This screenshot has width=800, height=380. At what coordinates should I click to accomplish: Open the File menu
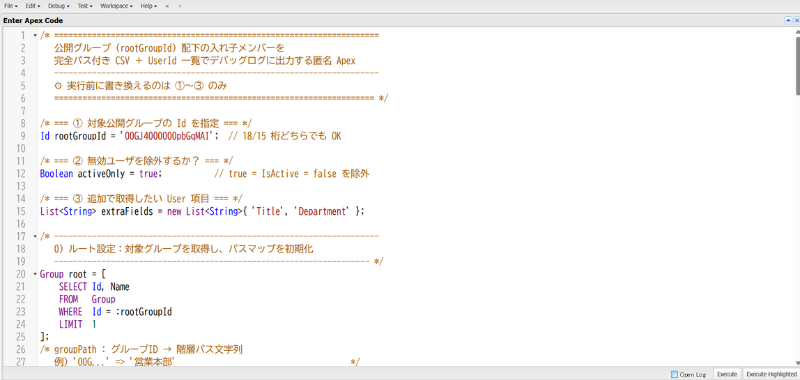[11, 6]
